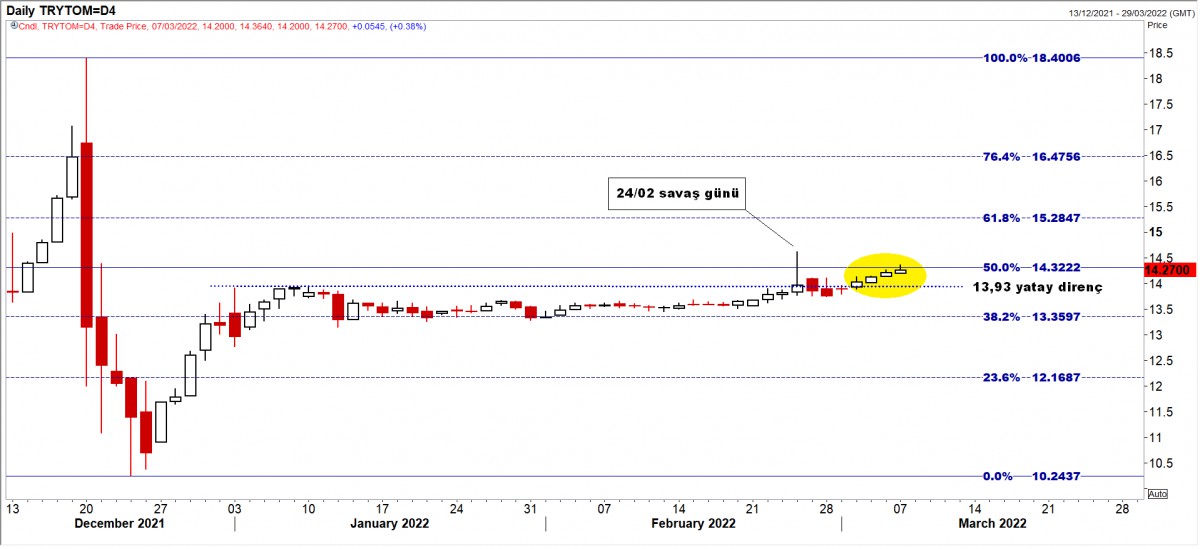Click the yellow highlight ellipse on chart
The height and width of the screenshot is (549, 1200).
coord(885,273)
